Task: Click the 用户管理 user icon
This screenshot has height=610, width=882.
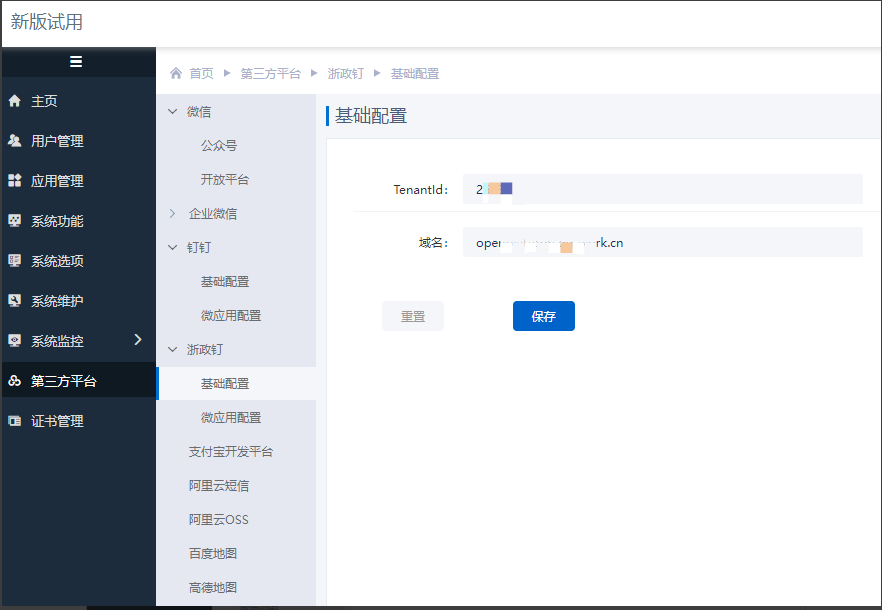Action: 15,141
